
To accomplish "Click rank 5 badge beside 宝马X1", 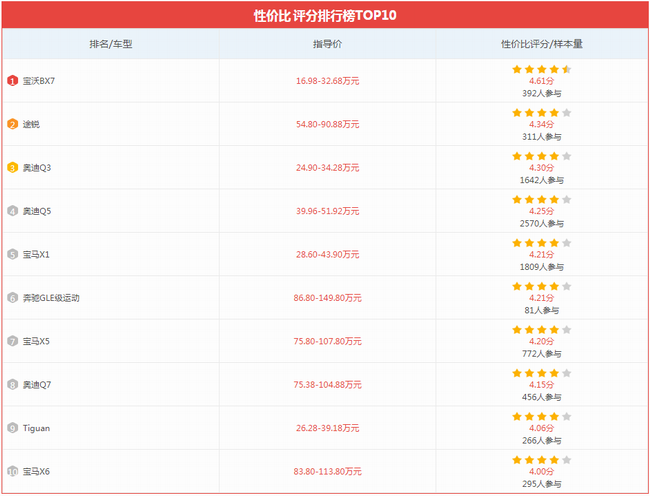I will pos(12,254).
